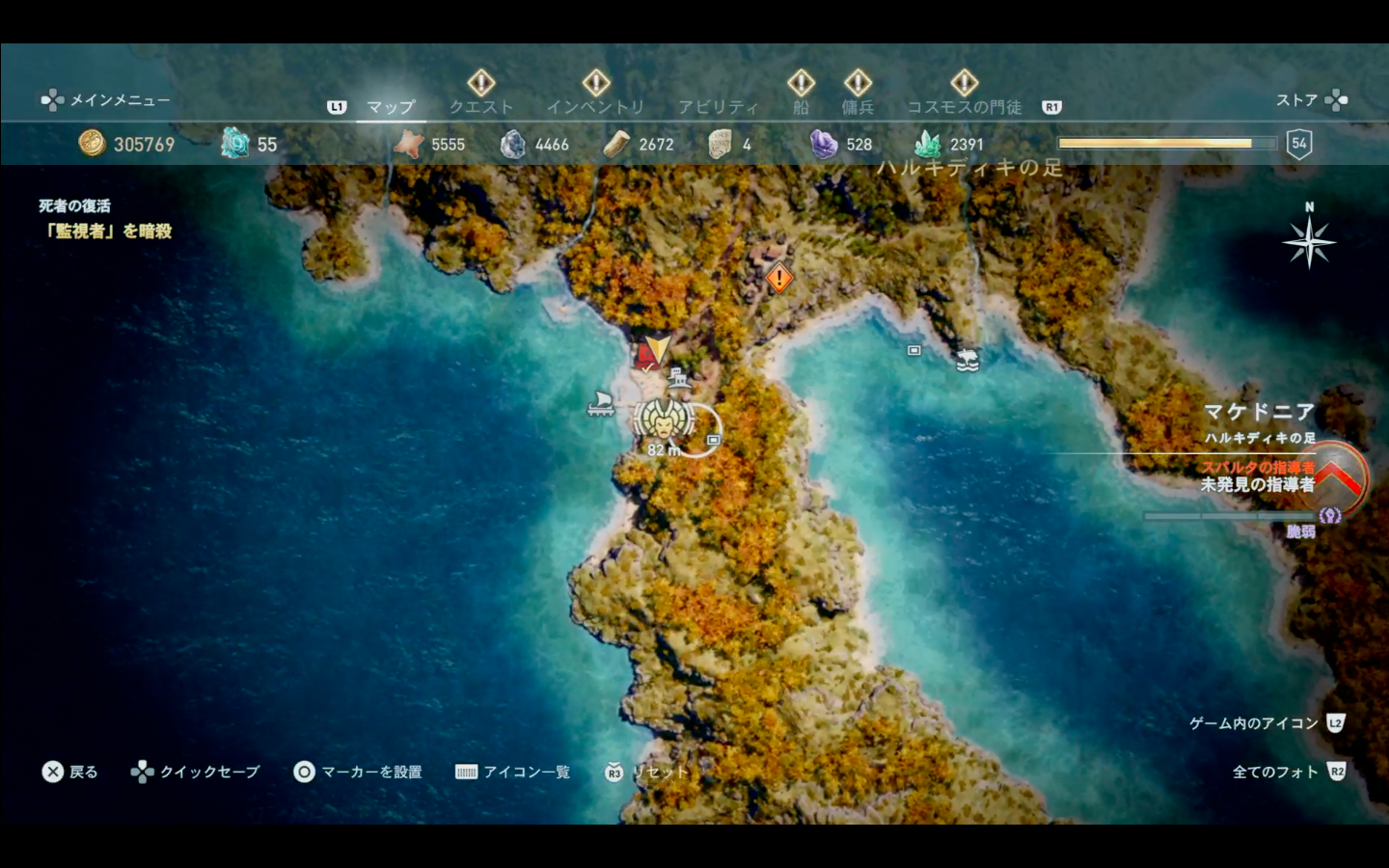Image resolution: width=1389 pixels, height=868 pixels.
Task: Click the 「監視者」を暗殺 objective
Action: tap(107, 231)
